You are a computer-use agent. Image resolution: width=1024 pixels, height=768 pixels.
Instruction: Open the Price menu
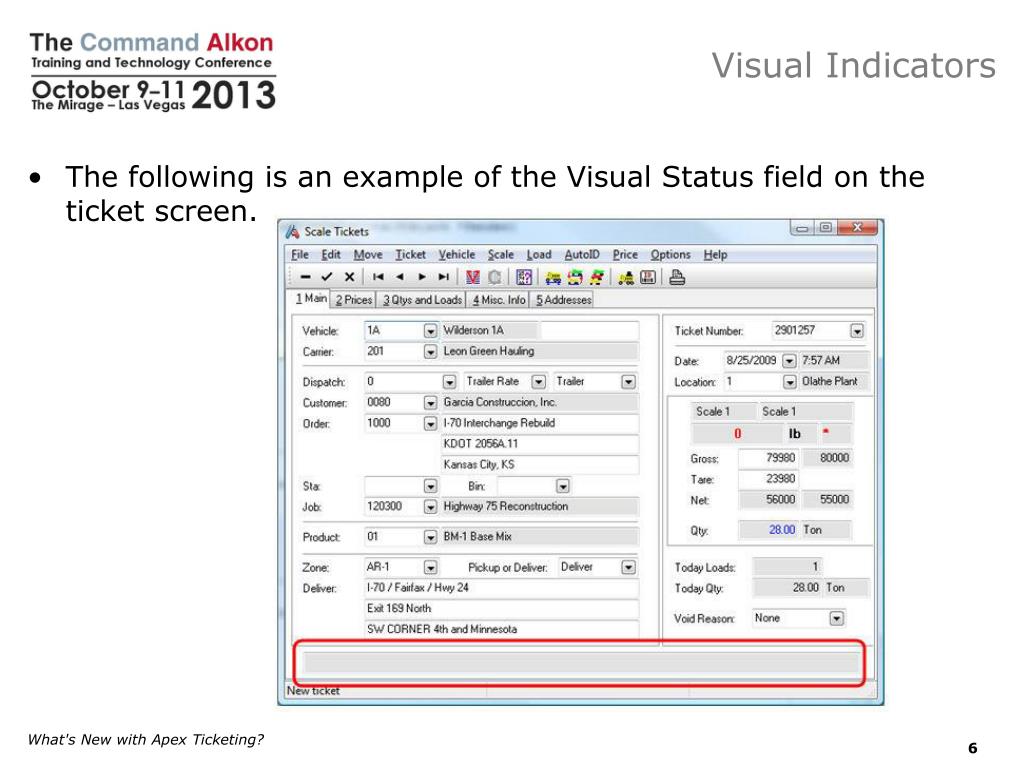625,255
